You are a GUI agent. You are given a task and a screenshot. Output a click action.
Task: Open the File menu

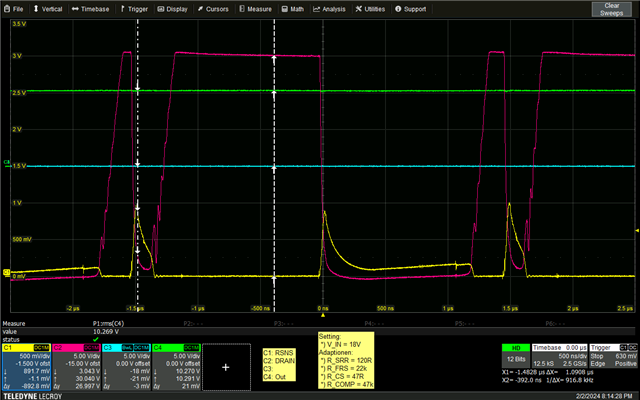[13, 8]
